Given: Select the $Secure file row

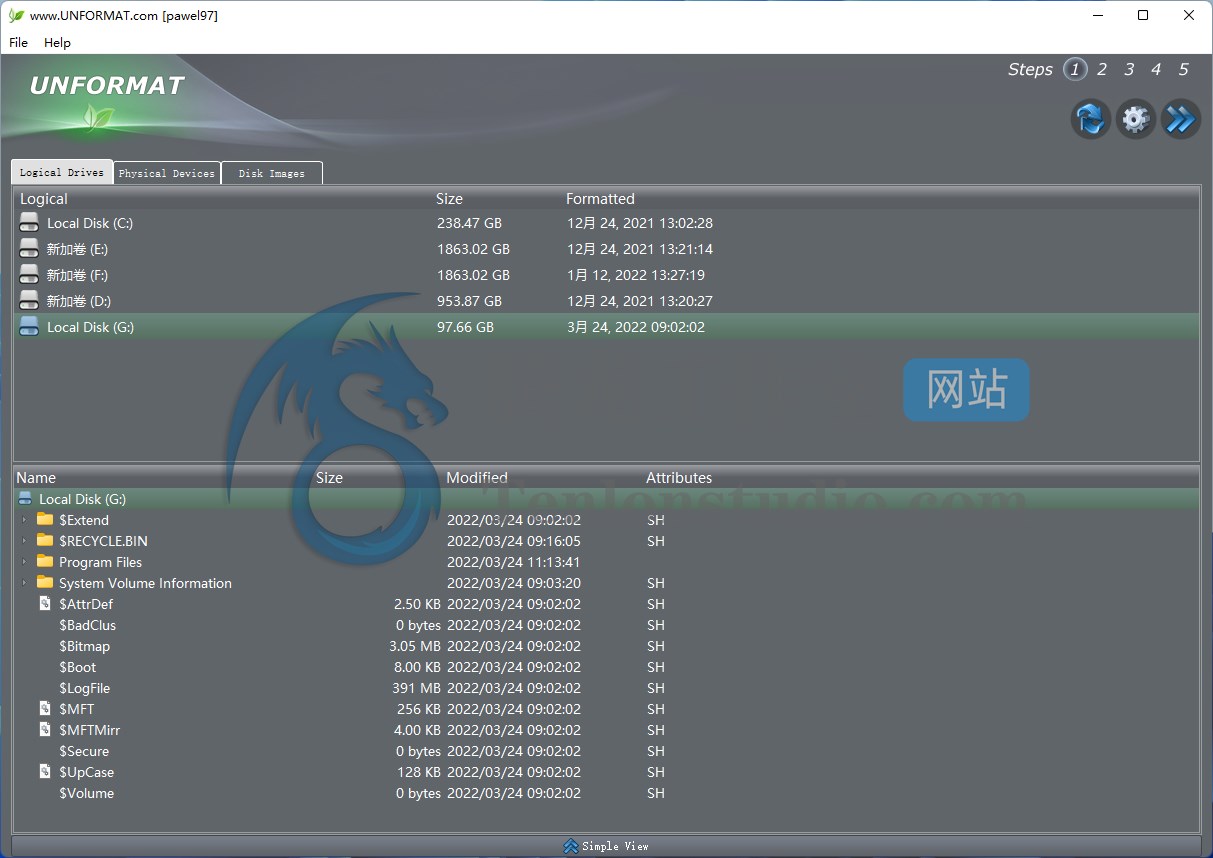Looking at the screenshot, I should (606, 751).
